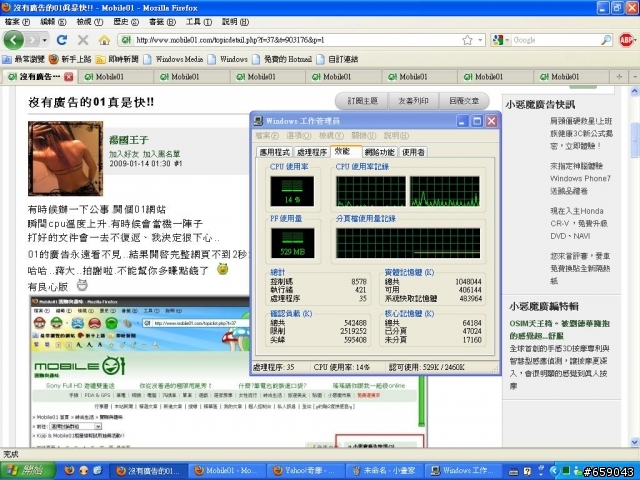Open a new tab with plus button

[x=619, y=77]
